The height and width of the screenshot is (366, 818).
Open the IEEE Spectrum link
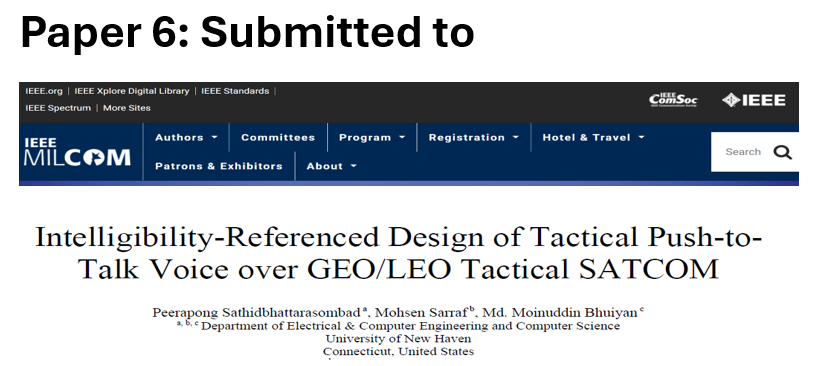[58, 108]
